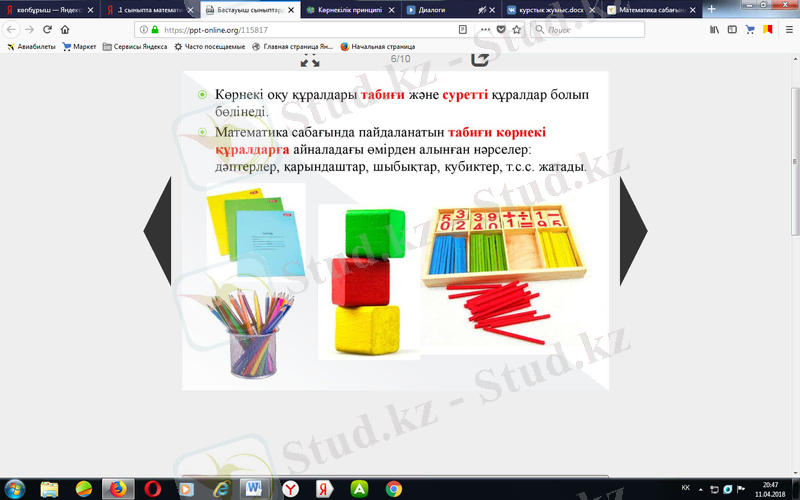Click the share slide icon
800x500 pixels.
(x=479, y=60)
